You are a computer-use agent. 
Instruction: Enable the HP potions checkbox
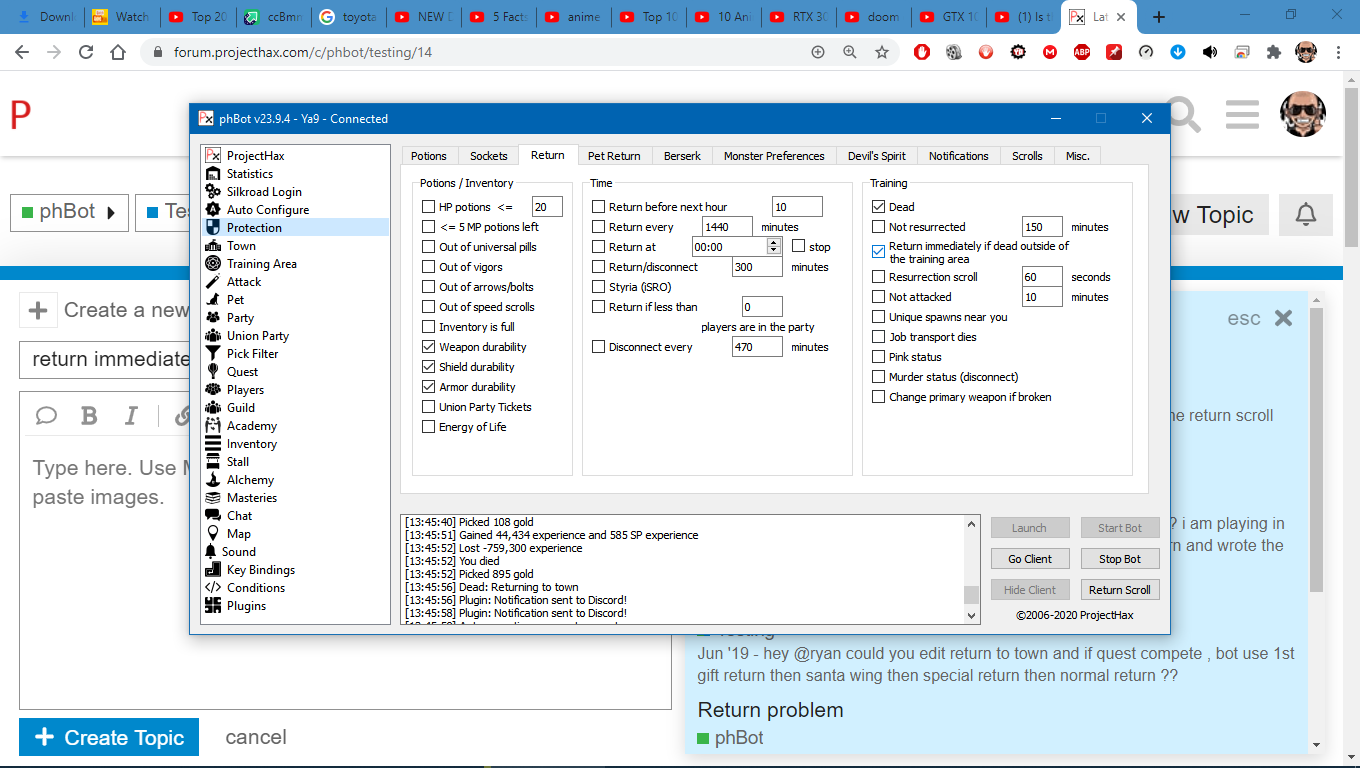[429, 207]
